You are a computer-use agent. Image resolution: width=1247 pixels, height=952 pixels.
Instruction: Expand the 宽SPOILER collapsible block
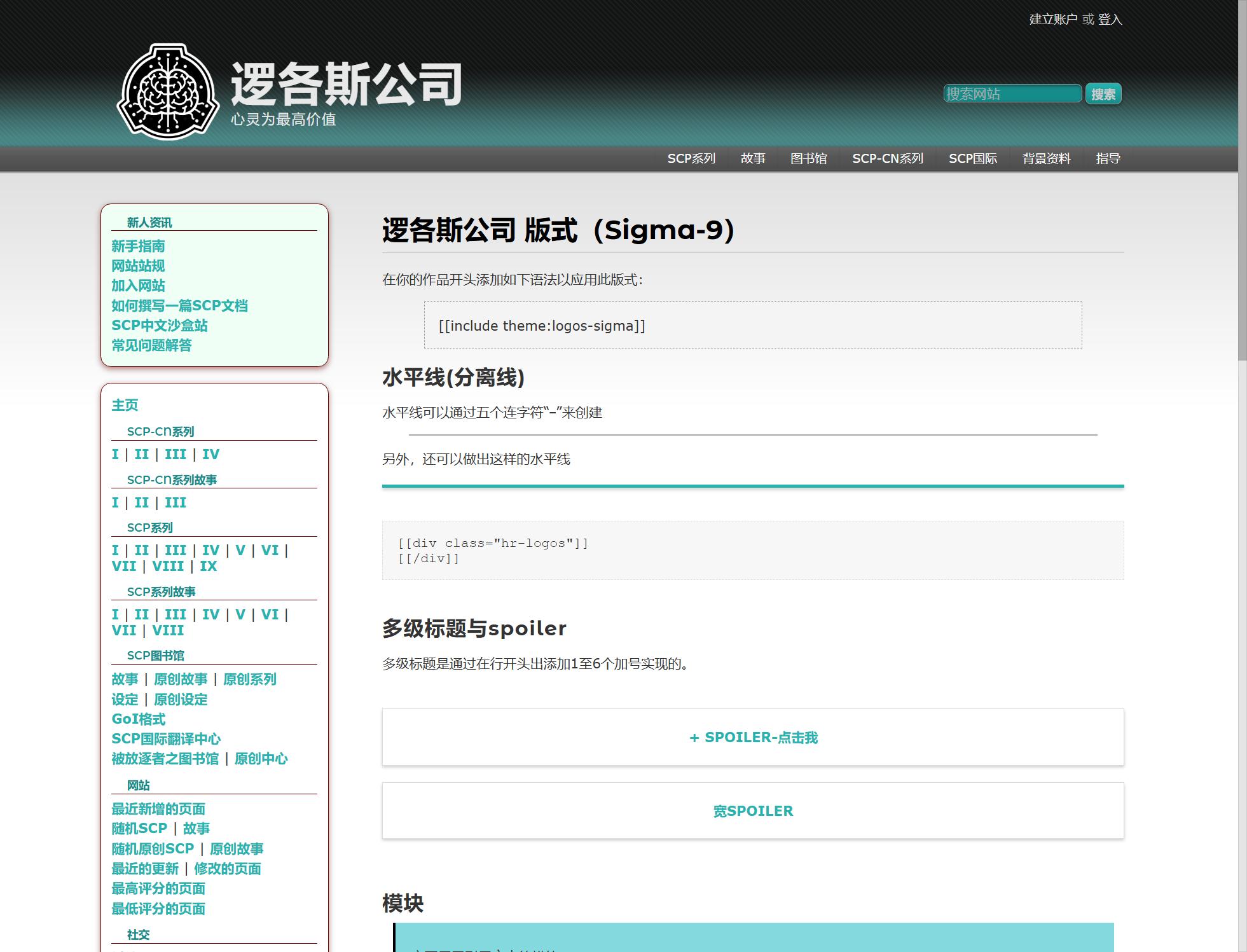(753, 811)
